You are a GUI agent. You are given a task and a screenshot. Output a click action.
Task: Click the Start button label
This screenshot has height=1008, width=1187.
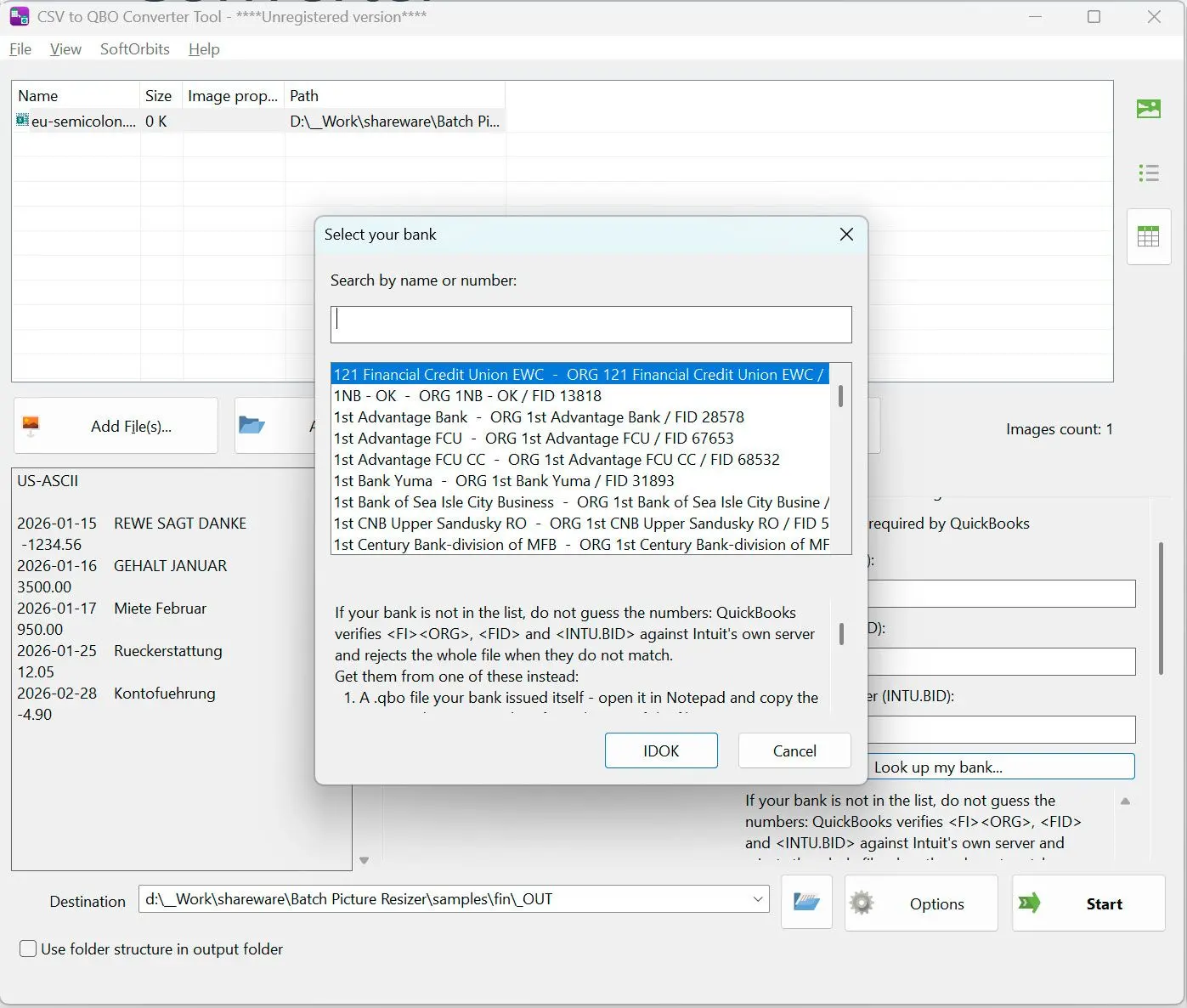[x=1104, y=904]
